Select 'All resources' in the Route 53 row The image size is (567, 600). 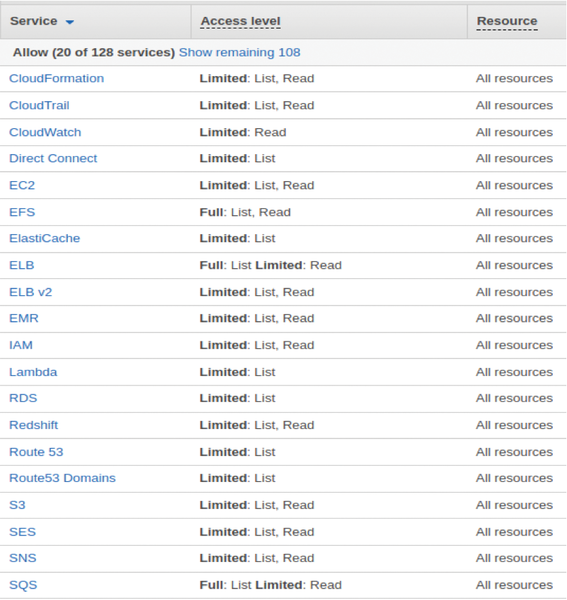(x=514, y=452)
